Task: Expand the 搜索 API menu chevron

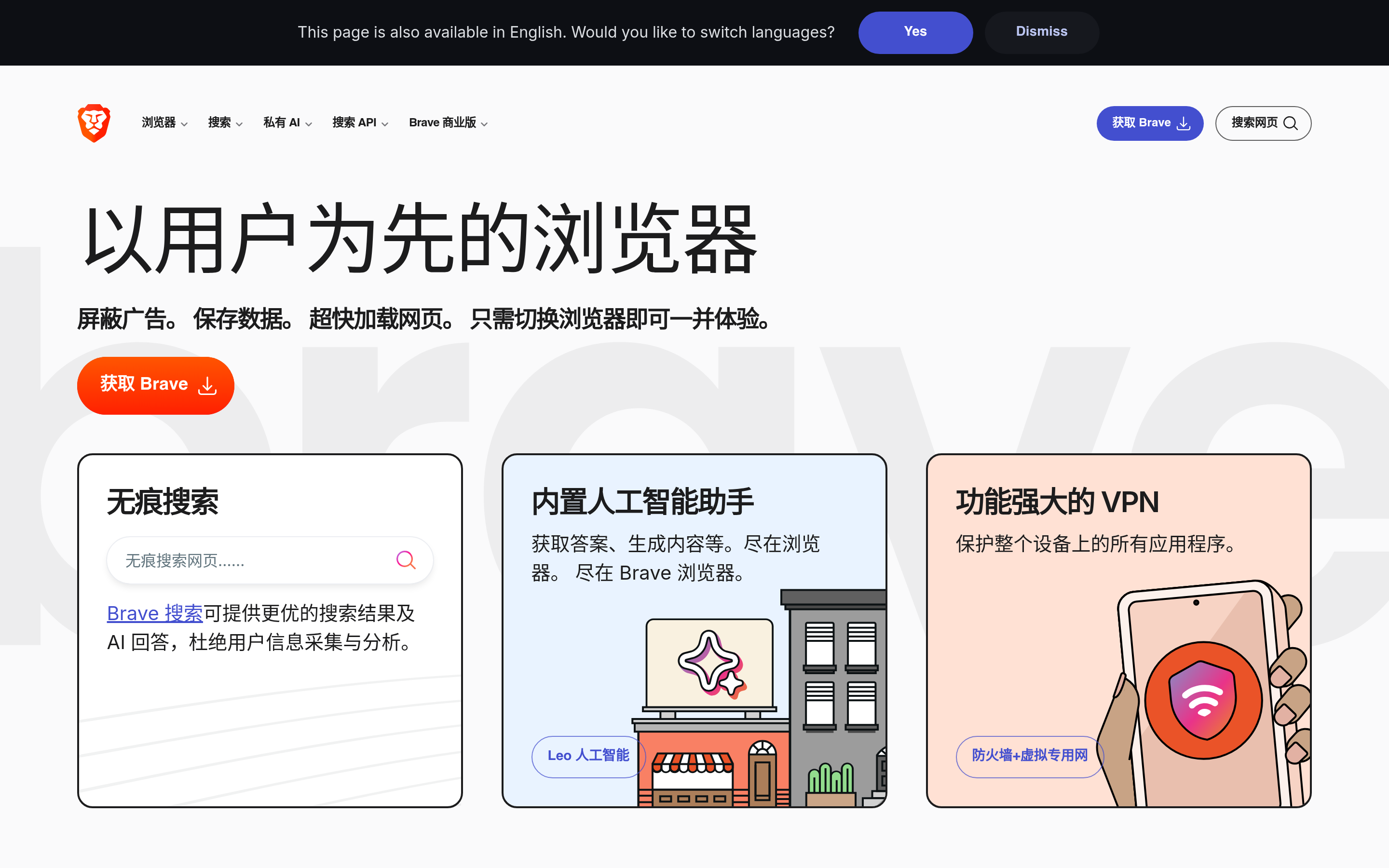Action: click(385, 124)
